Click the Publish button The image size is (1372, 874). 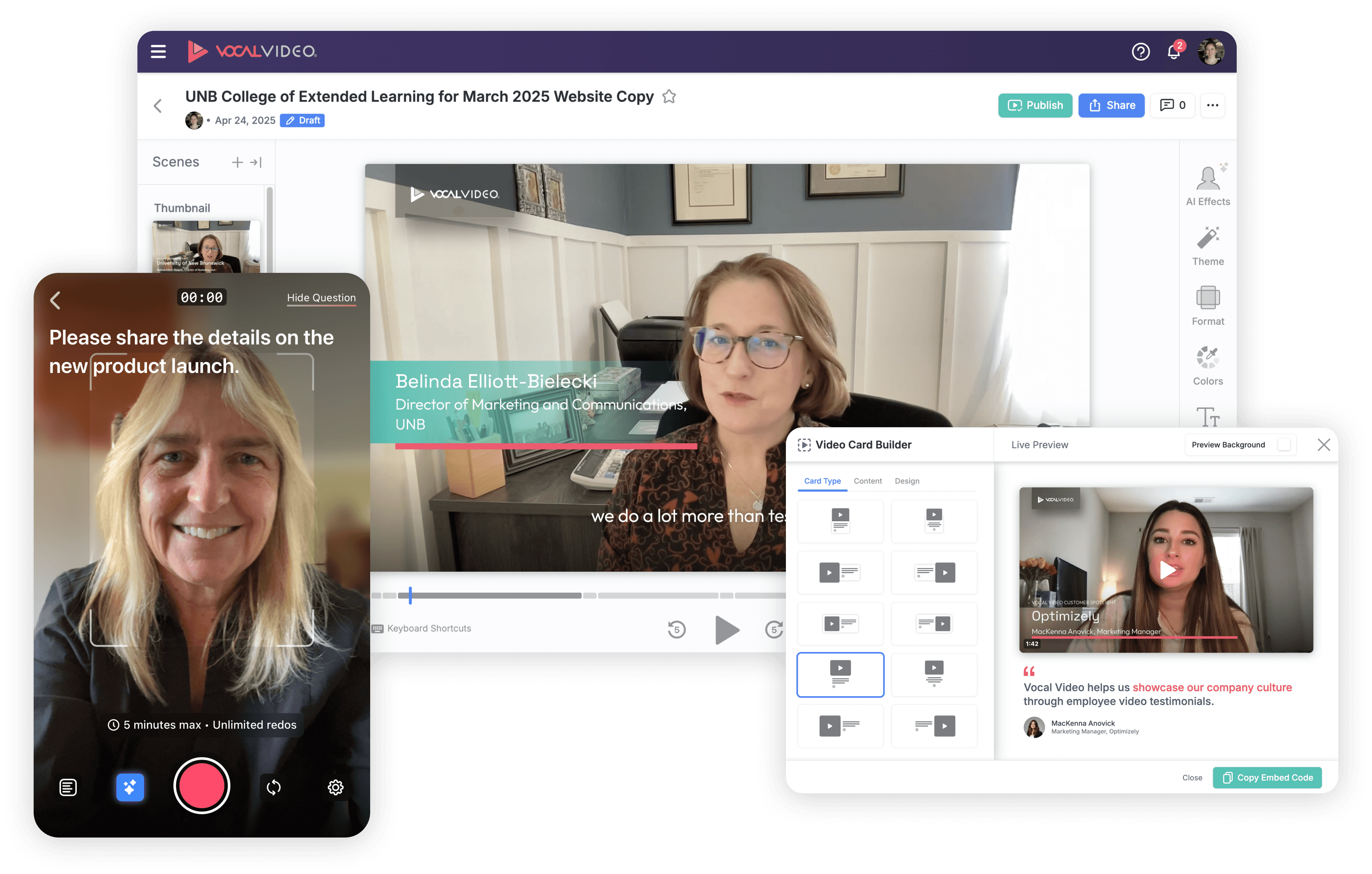click(1035, 106)
